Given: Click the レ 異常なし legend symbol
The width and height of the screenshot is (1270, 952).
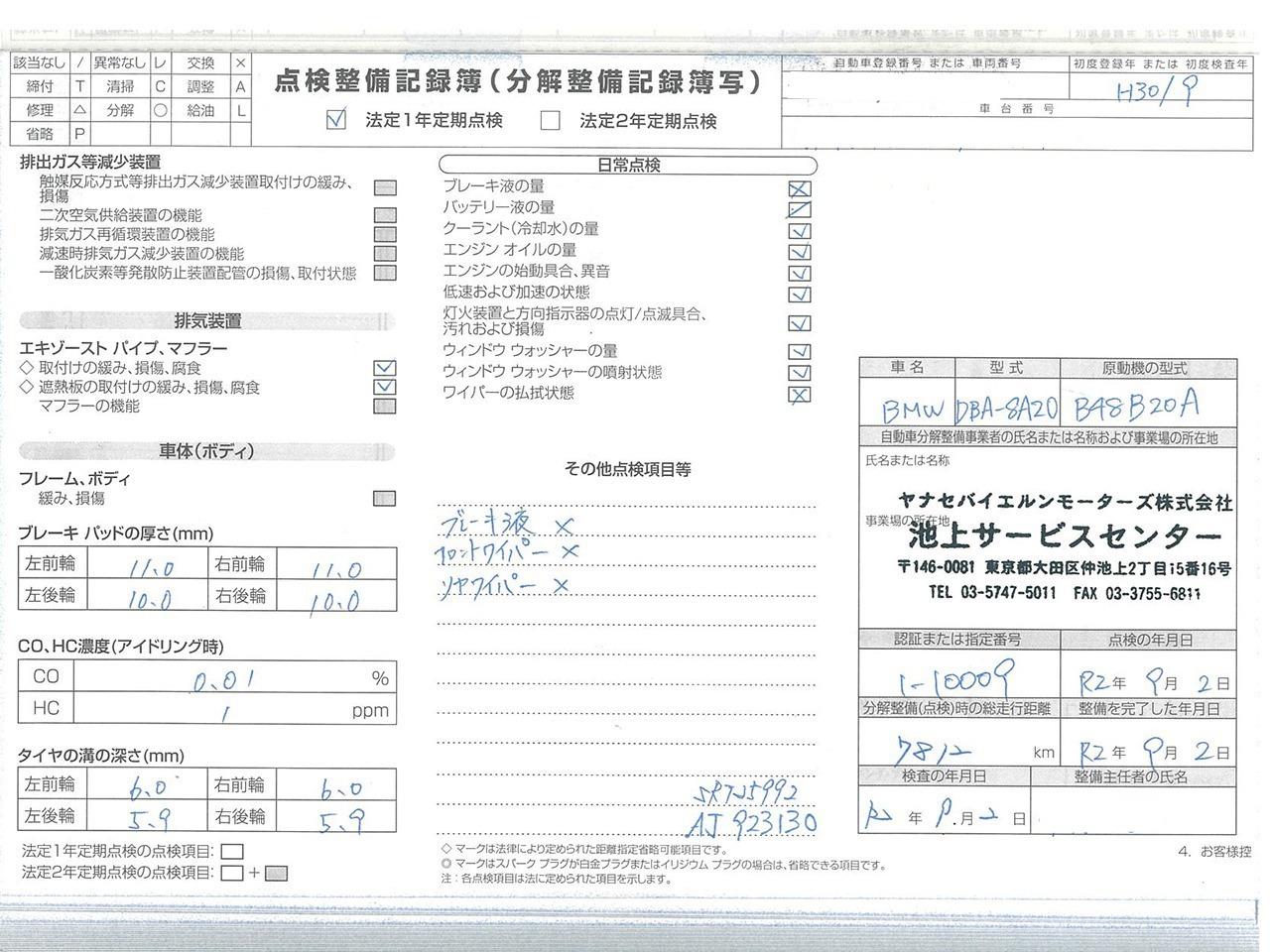Looking at the screenshot, I should coord(160,62).
